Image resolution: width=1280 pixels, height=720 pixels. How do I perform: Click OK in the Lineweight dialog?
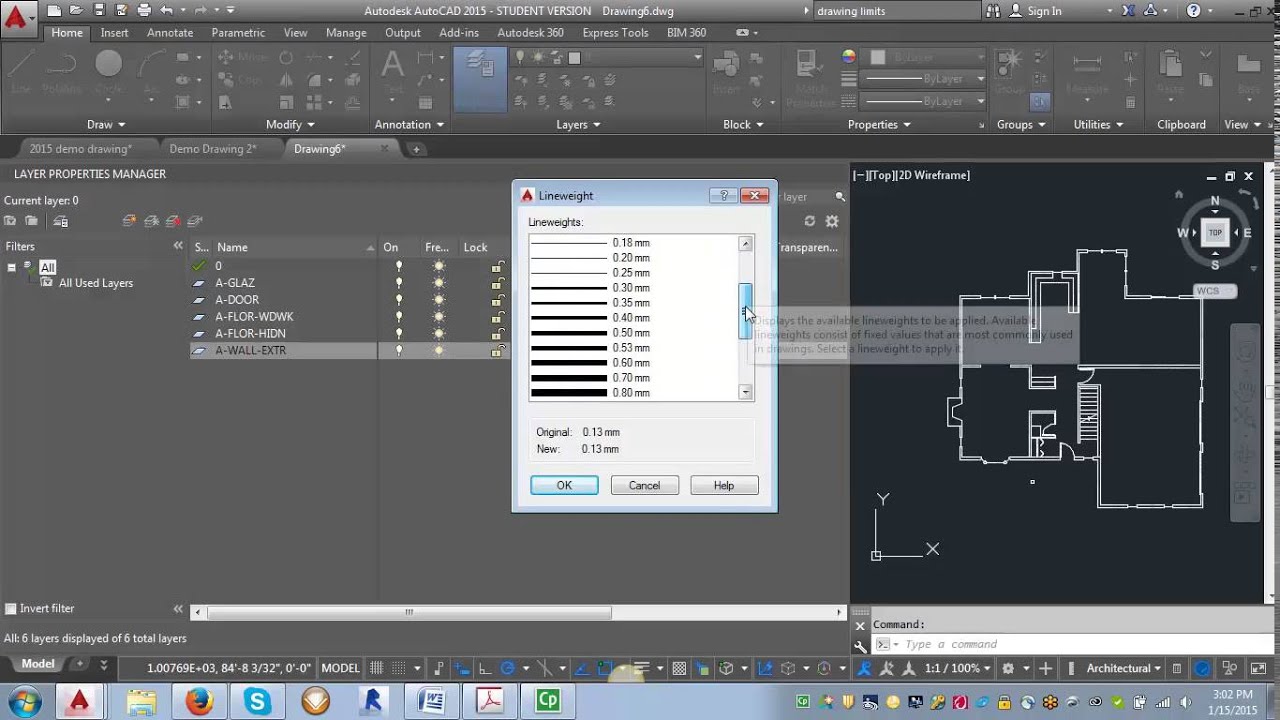(x=564, y=485)
